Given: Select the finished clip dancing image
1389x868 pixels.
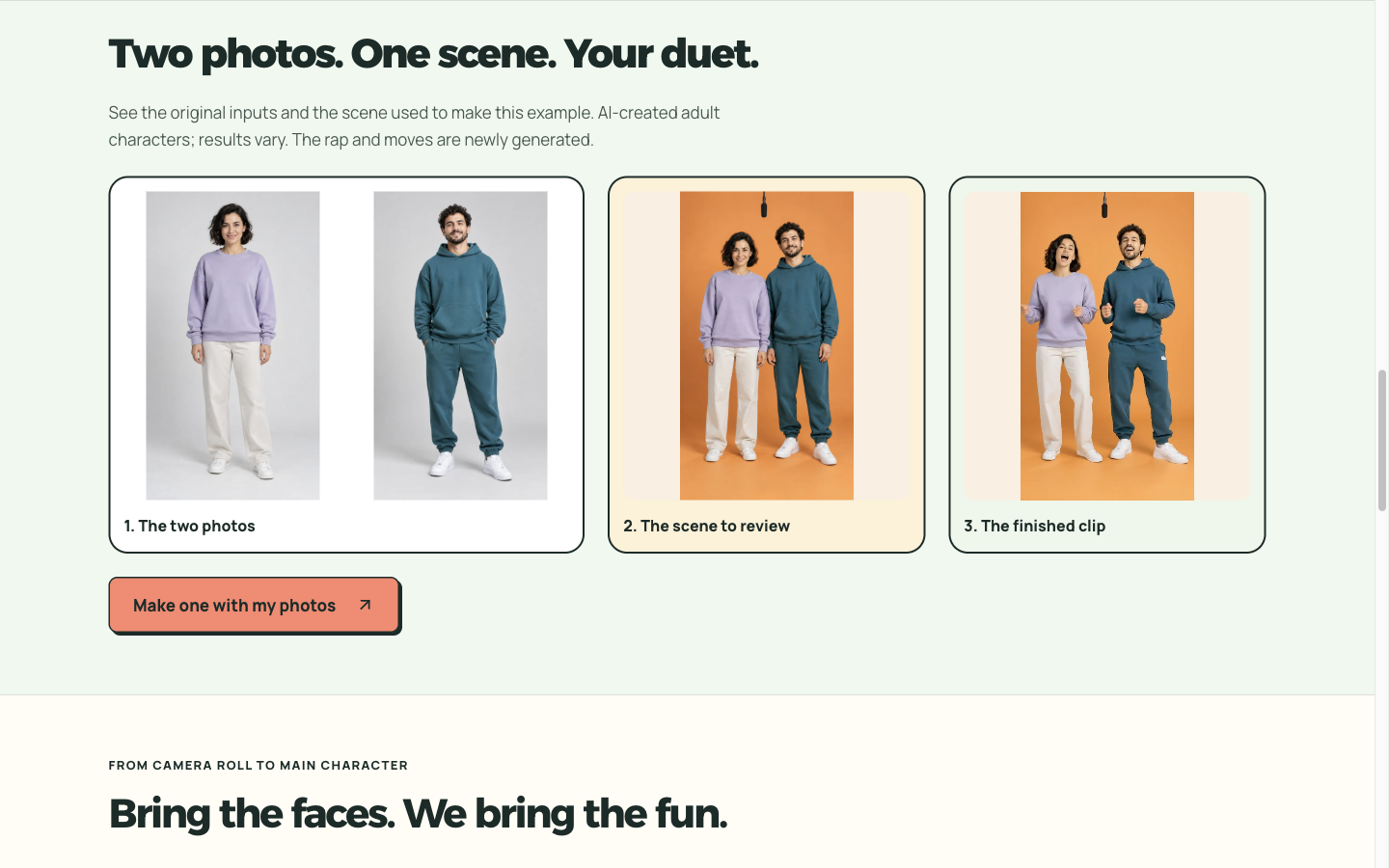Looking at the screenshot, I should [x=1107, y=345].
